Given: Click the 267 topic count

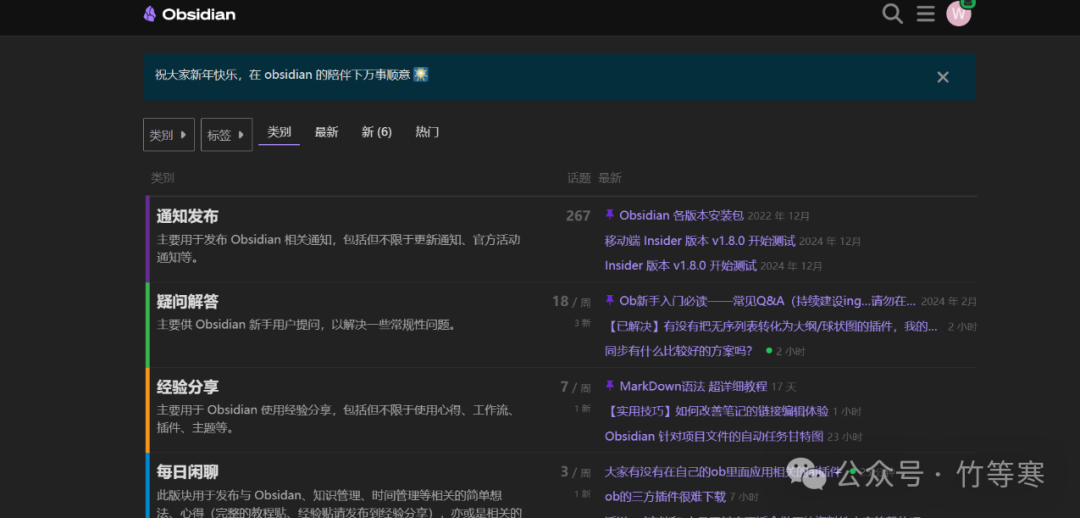Looking at the screenshot, I should (578, 216).
